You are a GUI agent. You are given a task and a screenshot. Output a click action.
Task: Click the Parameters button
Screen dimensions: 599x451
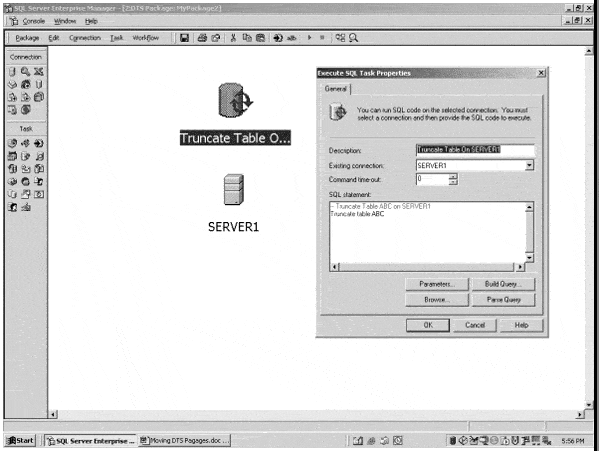[x=437, y=284]
